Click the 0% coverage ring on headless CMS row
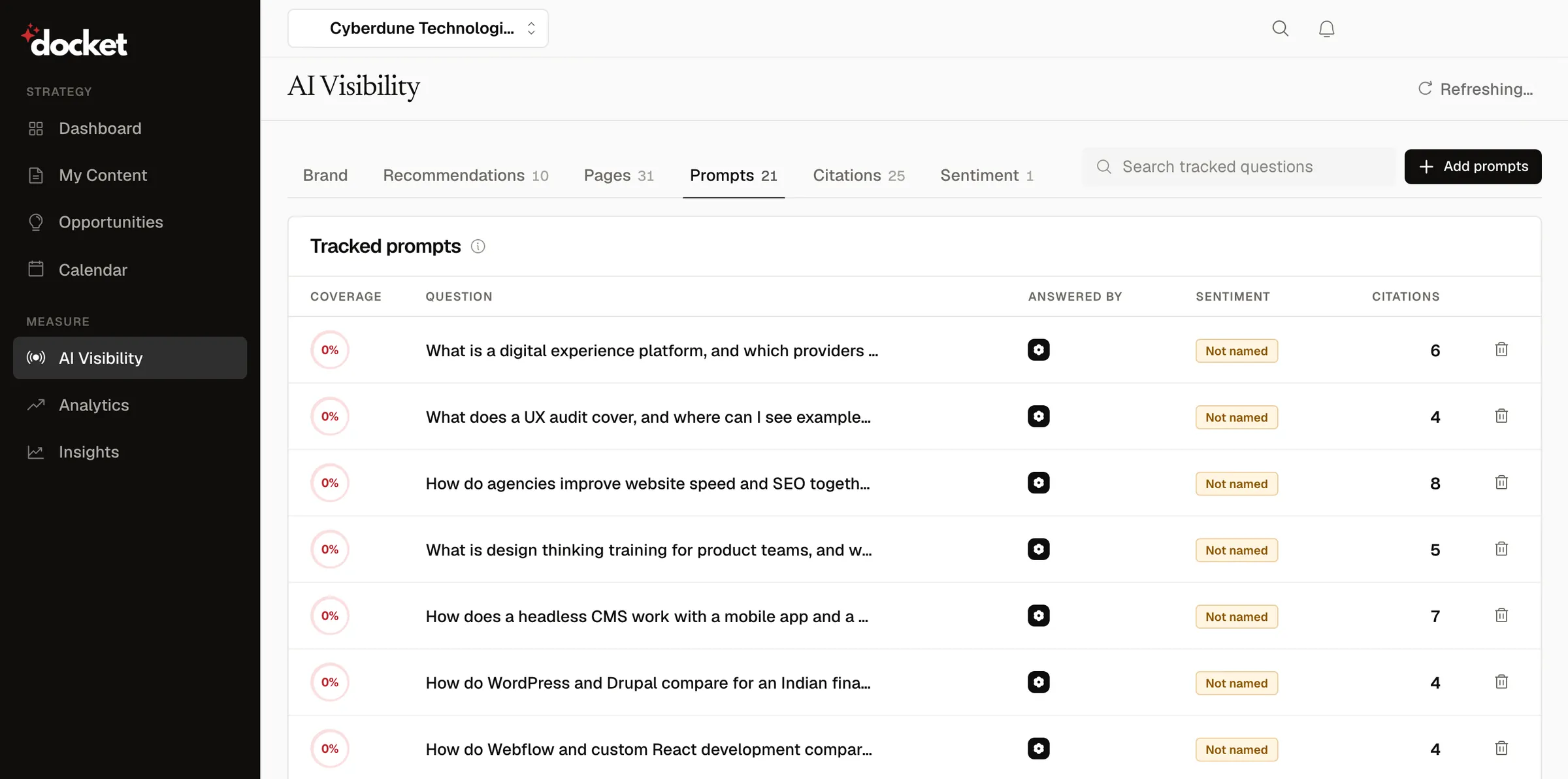1568x779 pixels. 330,616
